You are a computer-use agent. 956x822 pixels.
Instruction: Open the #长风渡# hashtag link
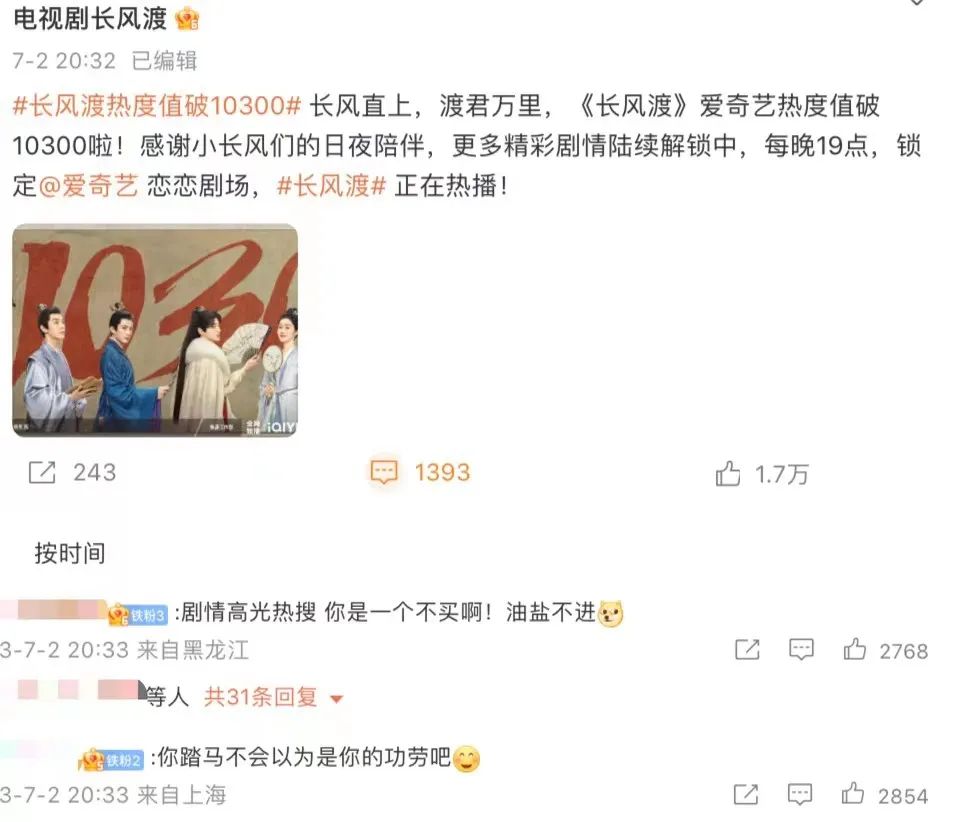(332, 185)
